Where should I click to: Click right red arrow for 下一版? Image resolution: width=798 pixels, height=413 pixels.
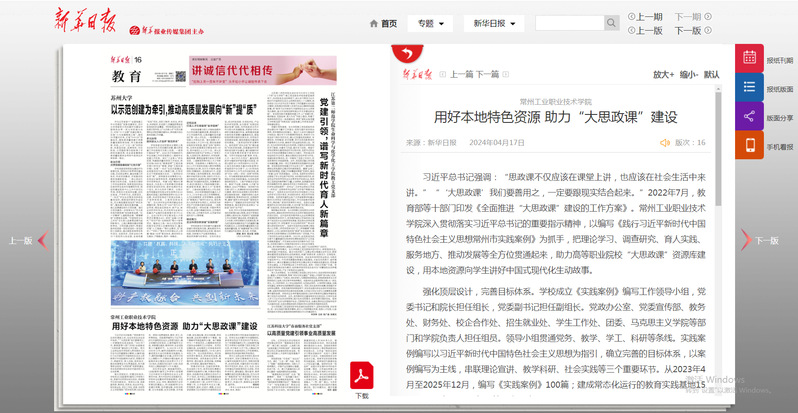pyautogui.click(x=745, y=240)
